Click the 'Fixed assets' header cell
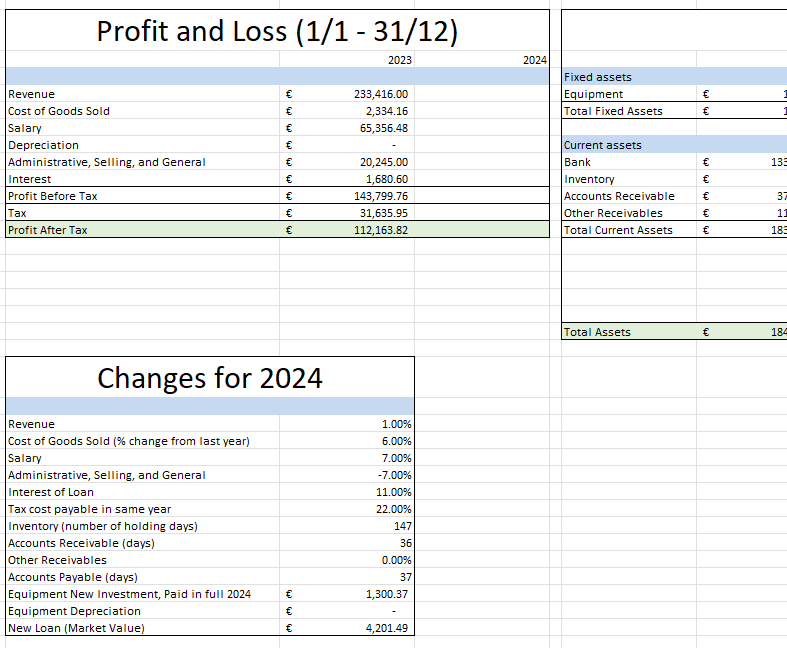Viewport: 787px width, 648px height. pyautogui.click(x=597, y=77)
